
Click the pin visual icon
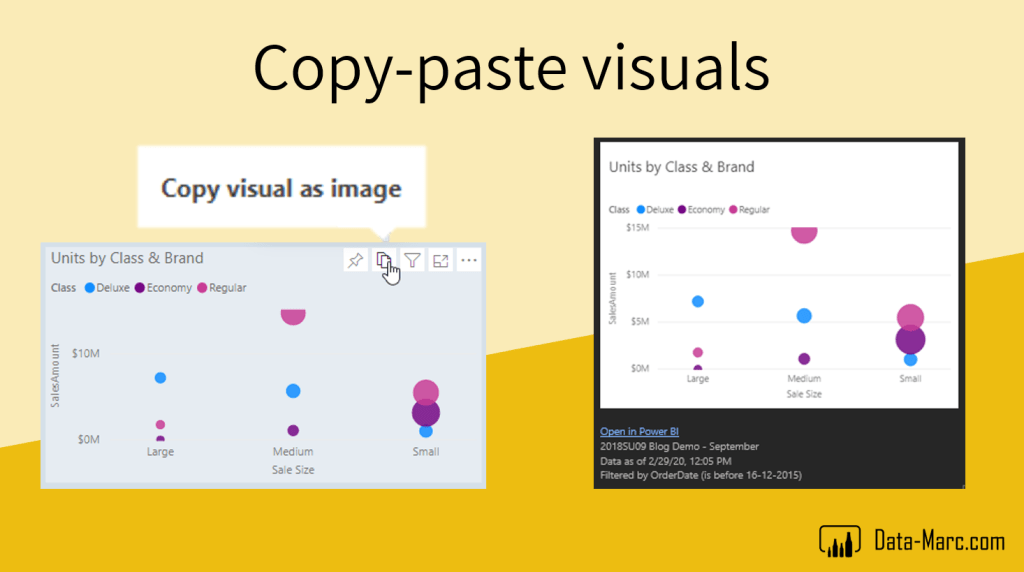pyautogui.click(x=355, y=260)
